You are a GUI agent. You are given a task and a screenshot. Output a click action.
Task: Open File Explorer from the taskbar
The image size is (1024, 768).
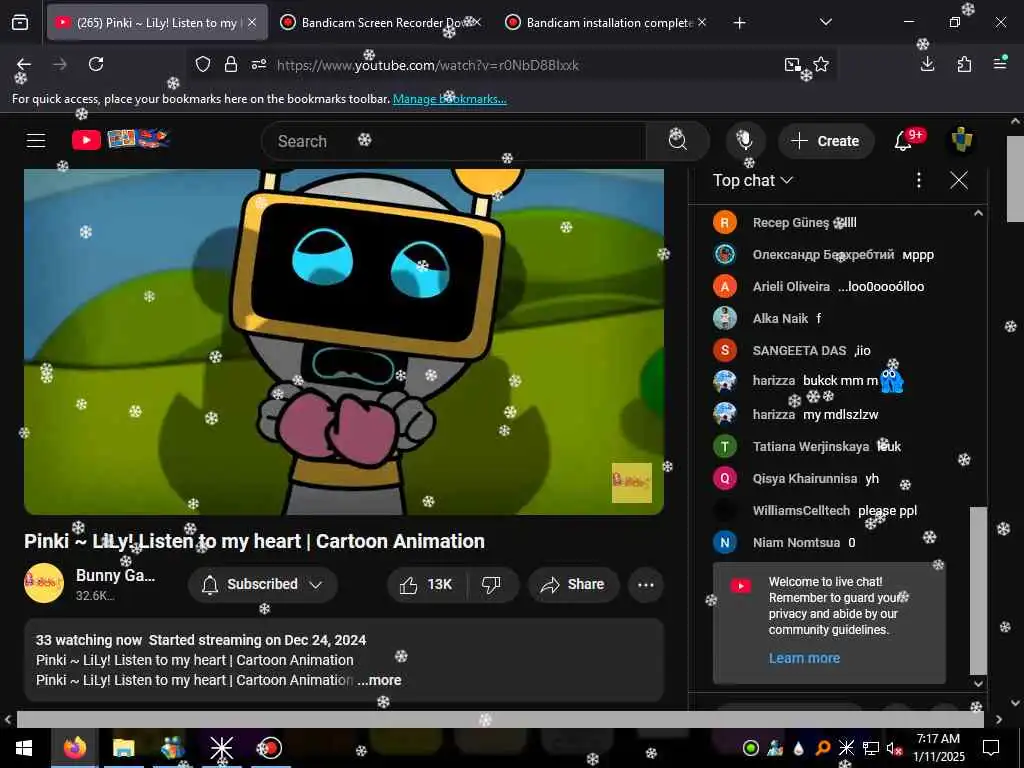pos(123,748)
